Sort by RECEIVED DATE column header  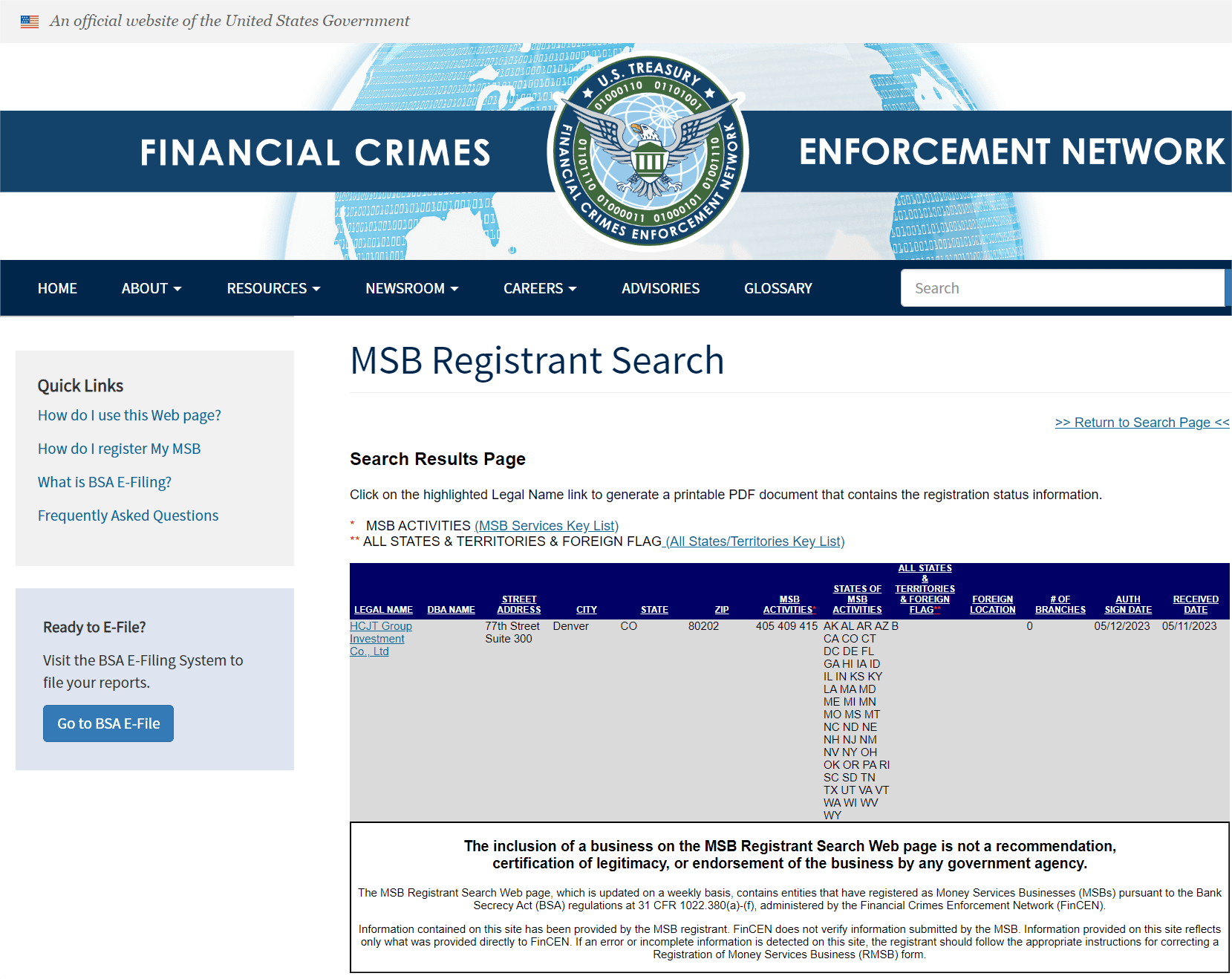[x=1196, y=605]
